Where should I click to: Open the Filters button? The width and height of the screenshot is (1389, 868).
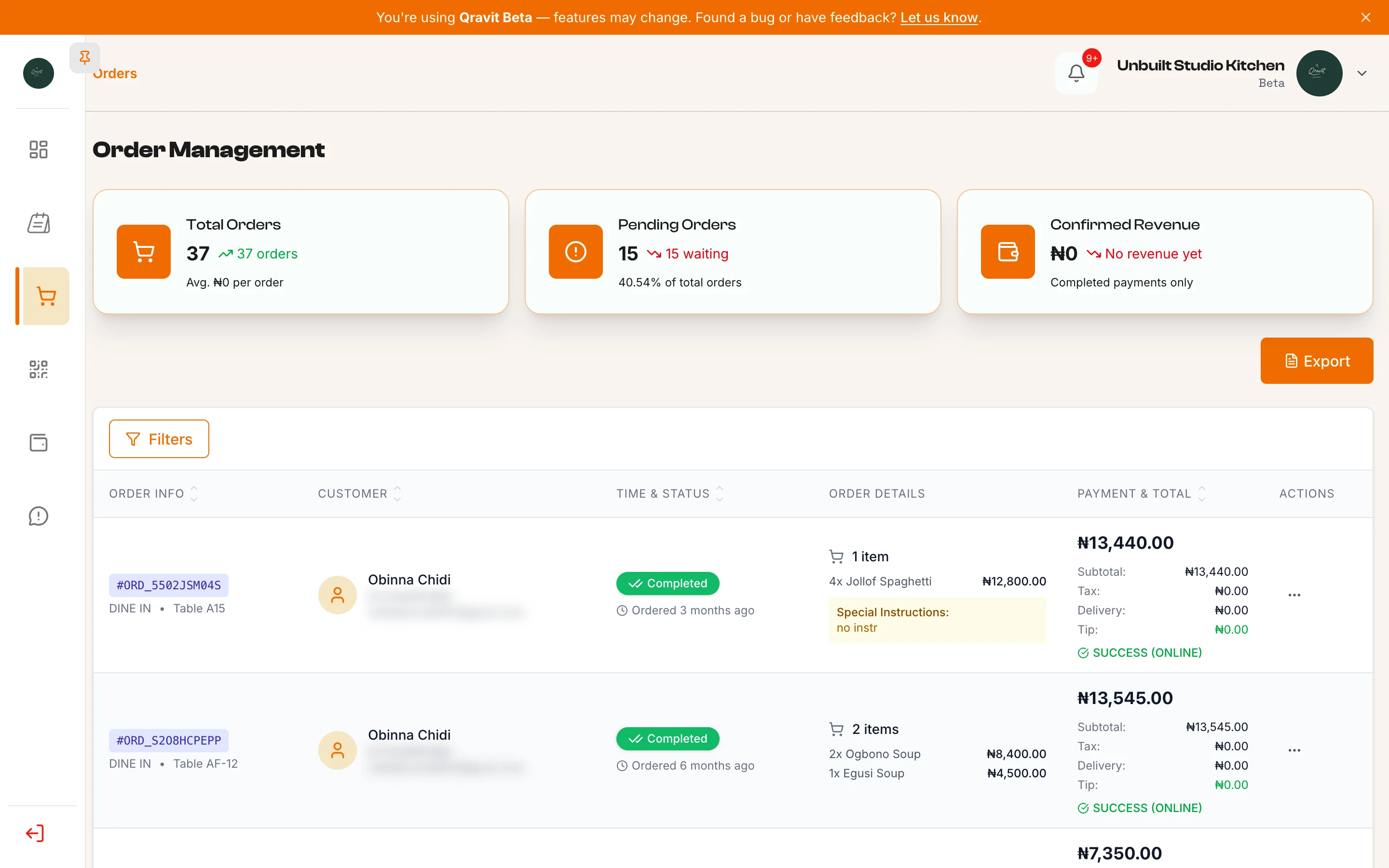[x=159, y=439]
